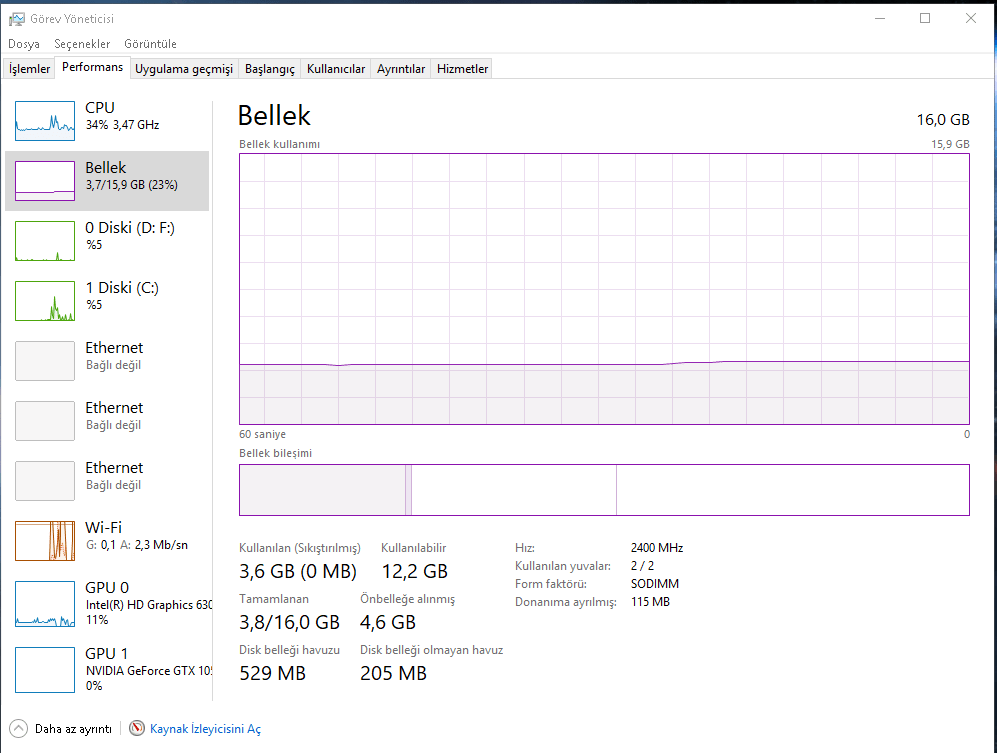
Task: Open the Görüntüle menu
Action: tap(150, 44)
